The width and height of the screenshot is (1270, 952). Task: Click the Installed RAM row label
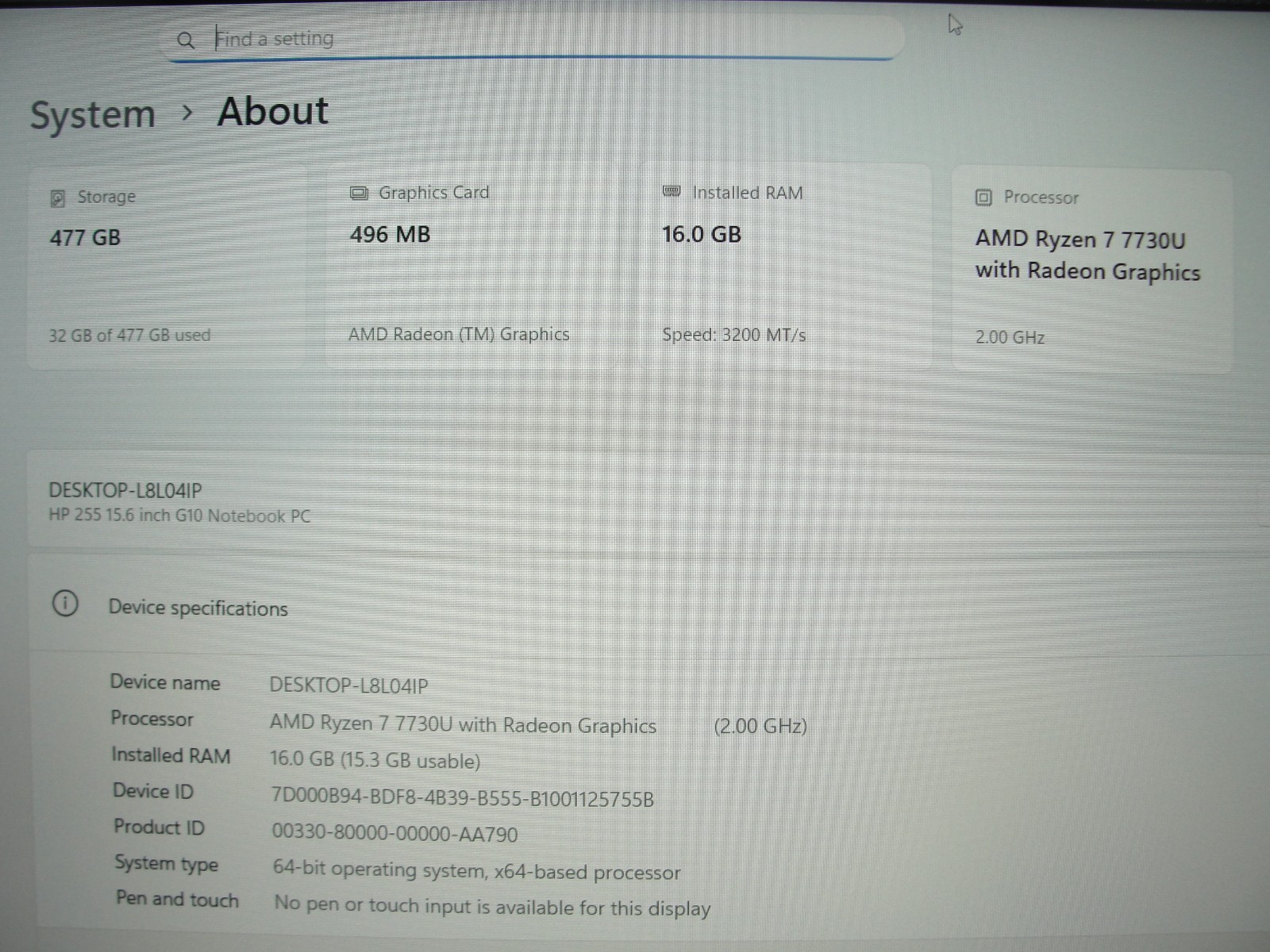point(171,755)
